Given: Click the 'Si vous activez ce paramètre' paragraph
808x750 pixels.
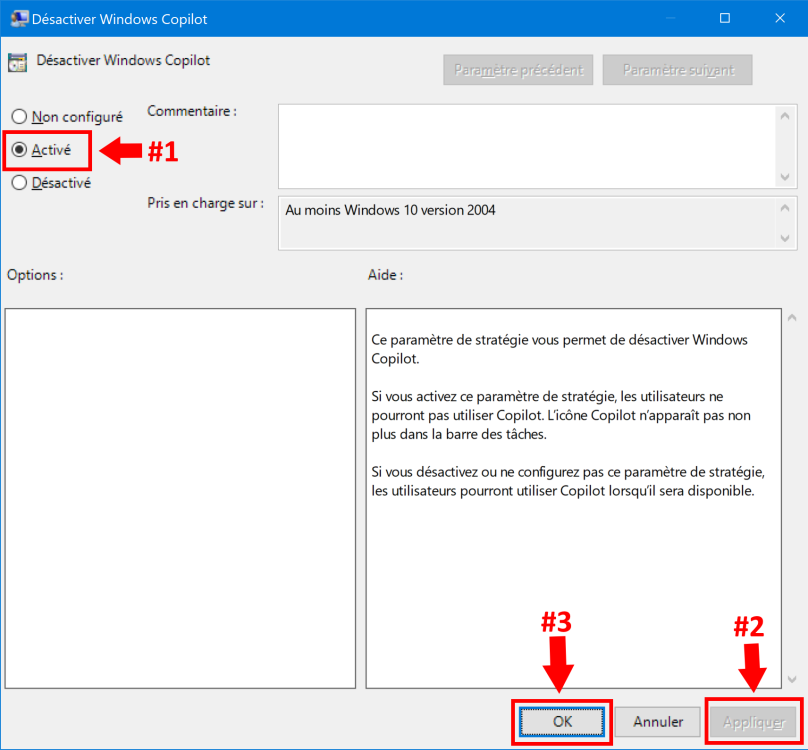Looking at the screenshot, I should click(x=561, y=415).
